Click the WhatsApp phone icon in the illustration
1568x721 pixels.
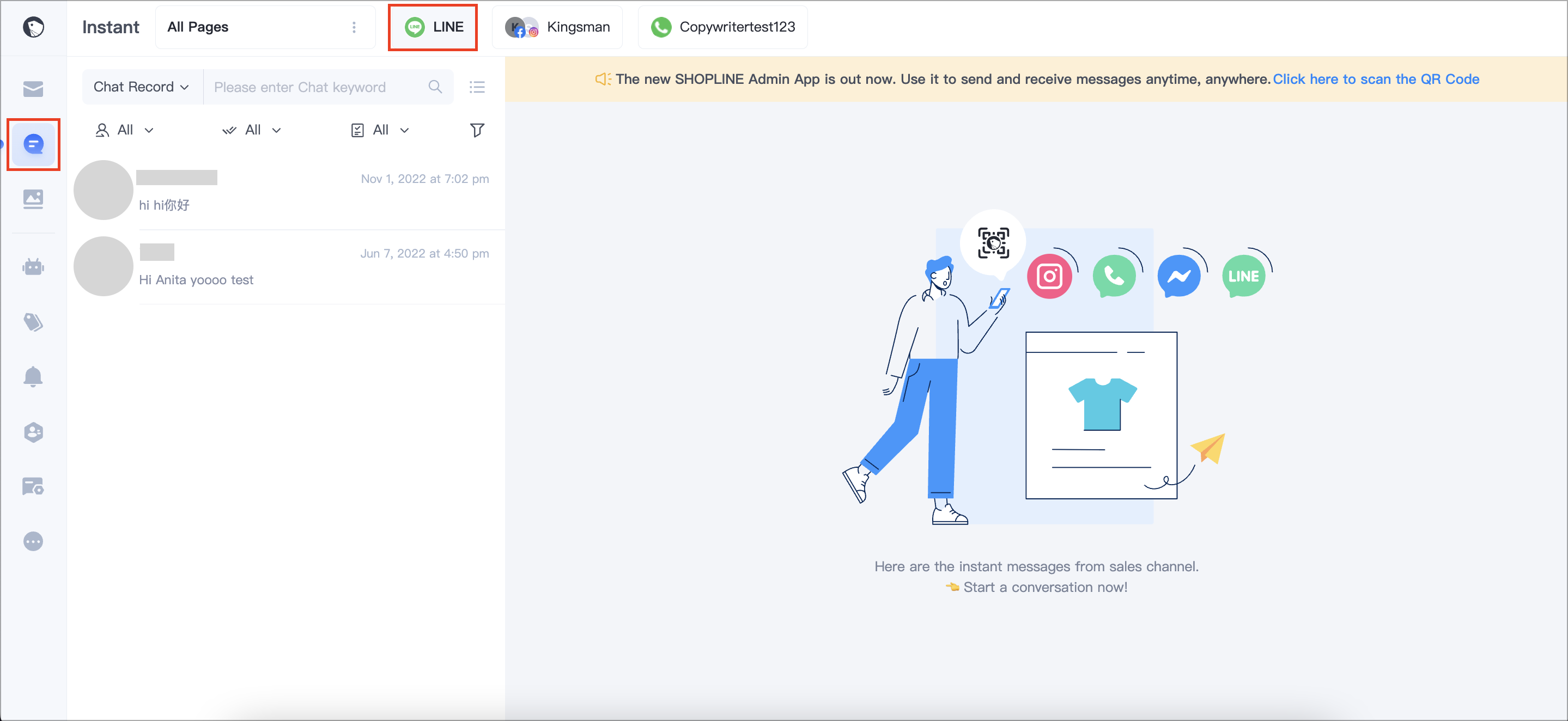pyautogui.click(x=1114, y=276)
